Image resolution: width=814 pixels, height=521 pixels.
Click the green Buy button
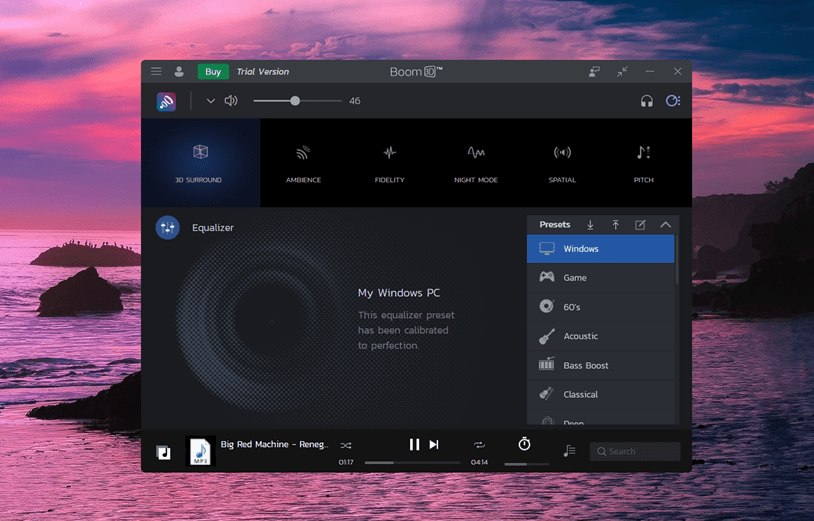click(x=213, y=72)
